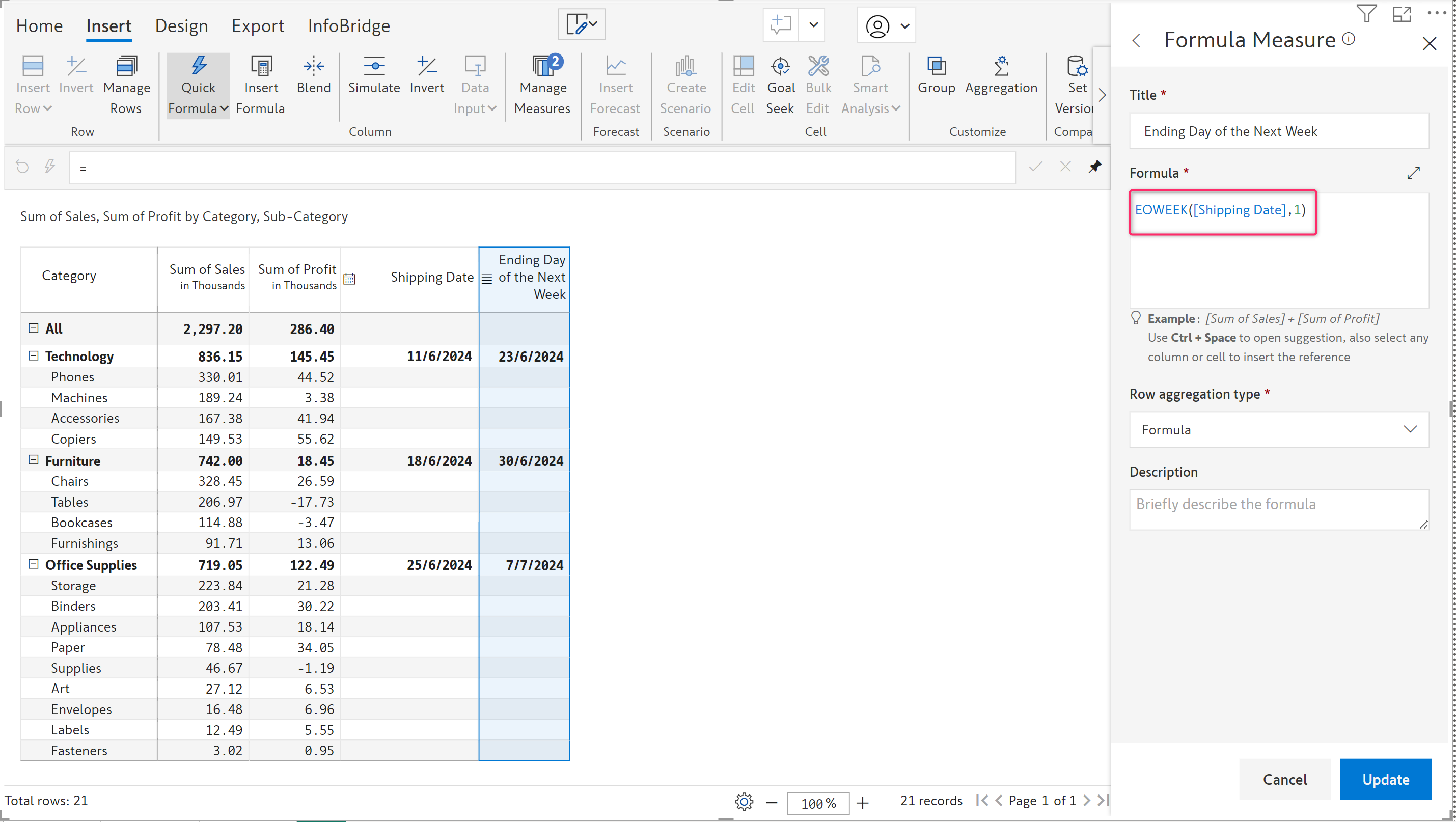Open the gear settings in status bar
Screen dimensions: 1456x822
(x=744, y=801)
